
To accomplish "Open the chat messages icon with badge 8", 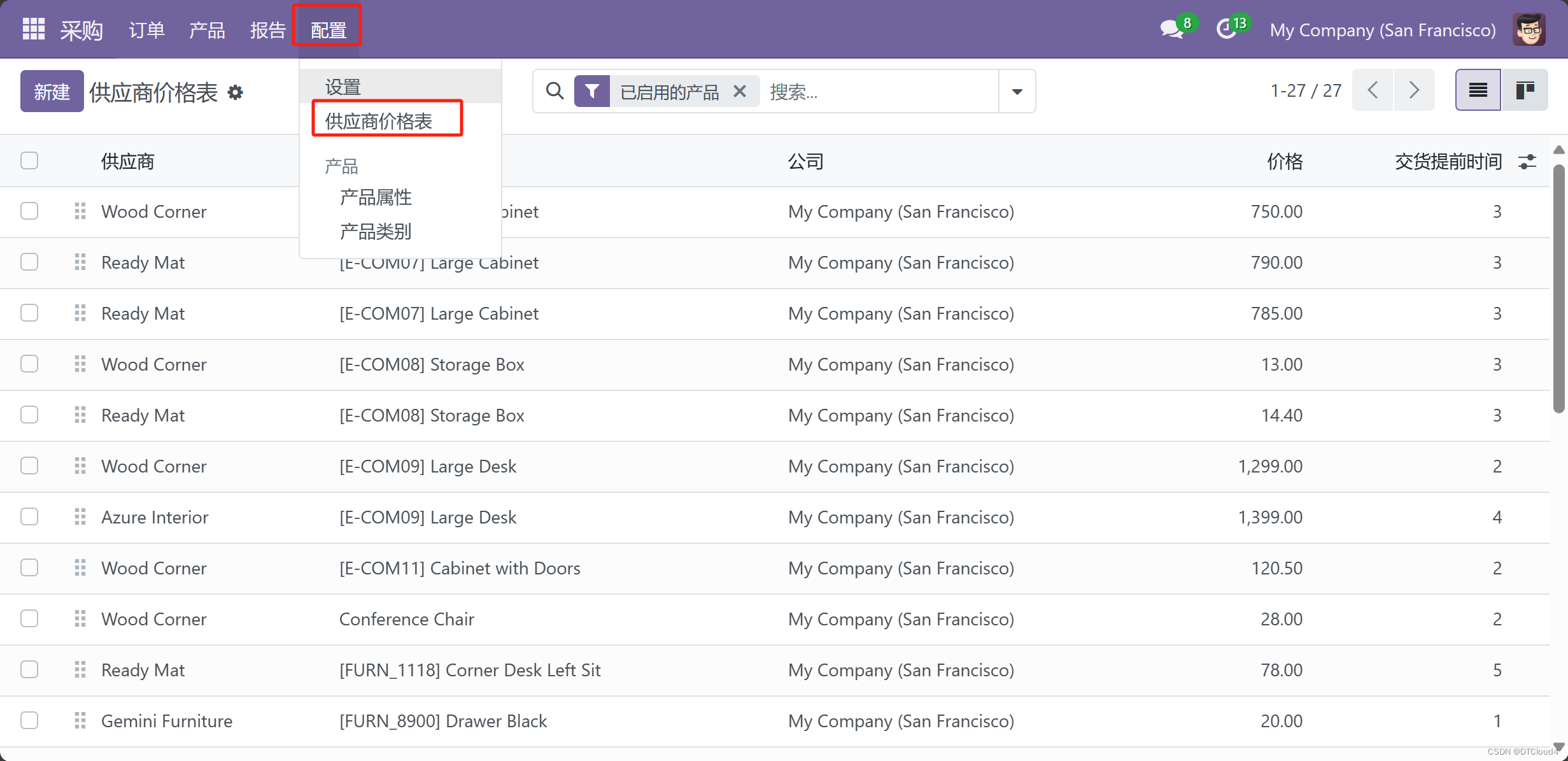I will (x=1171, y=29).
